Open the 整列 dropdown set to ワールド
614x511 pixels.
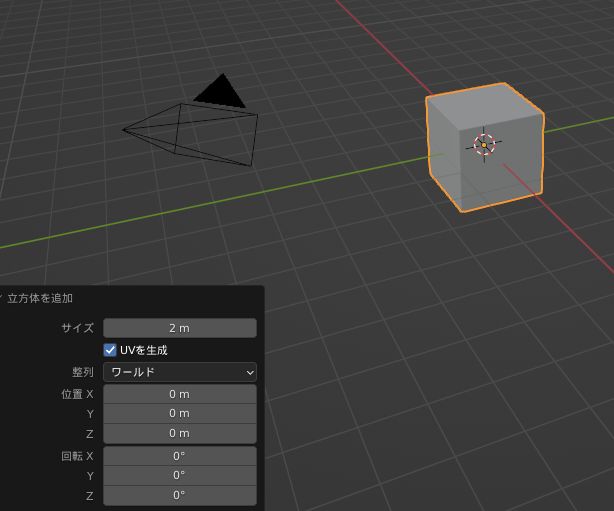180,372
